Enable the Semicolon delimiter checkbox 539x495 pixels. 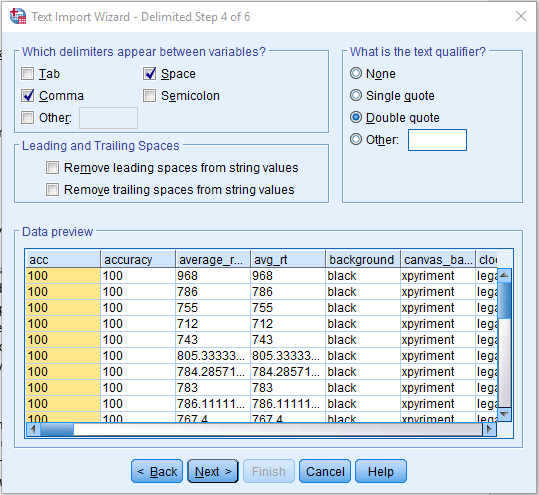150,96
